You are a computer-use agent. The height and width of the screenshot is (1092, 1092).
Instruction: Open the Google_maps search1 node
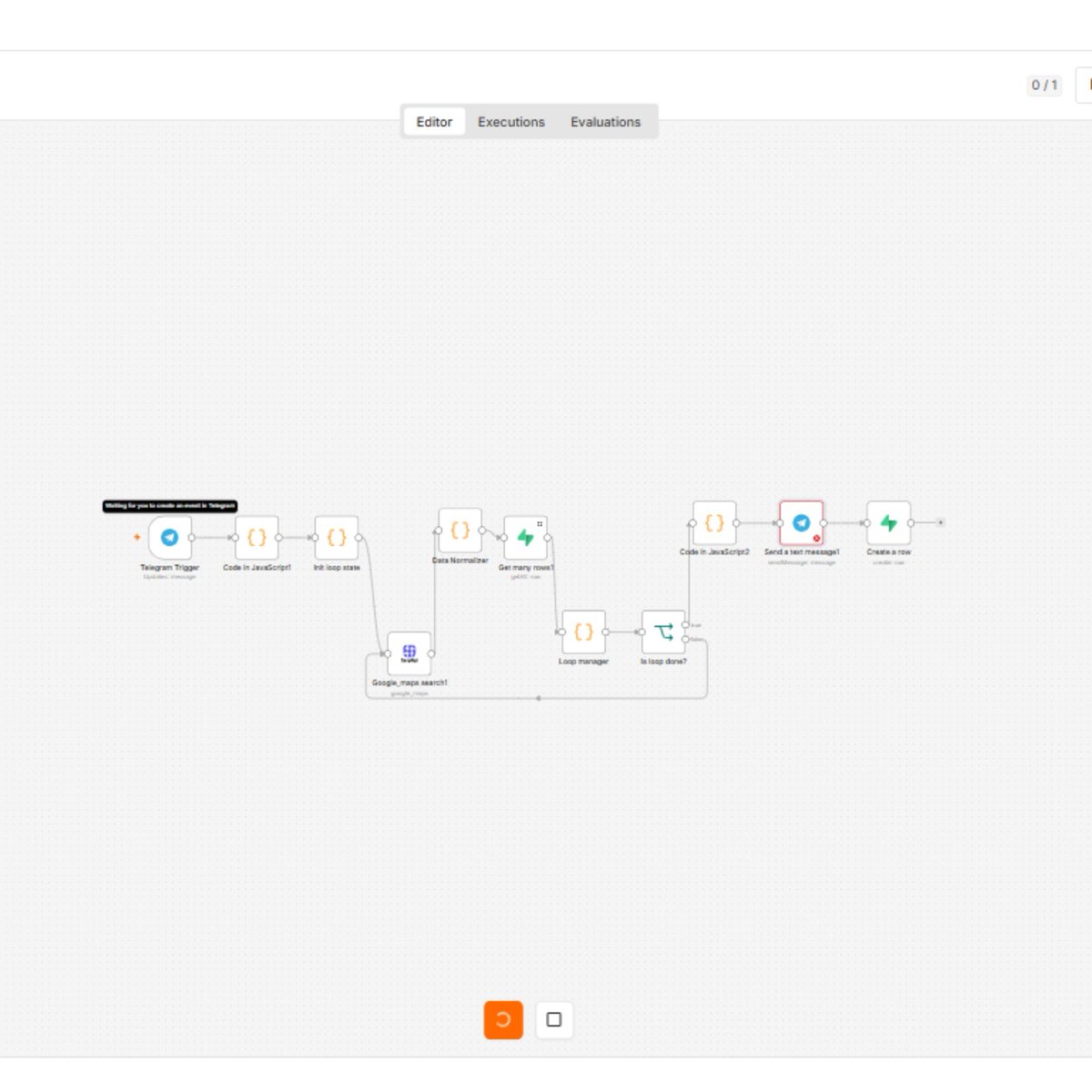(x=409, y=653)
